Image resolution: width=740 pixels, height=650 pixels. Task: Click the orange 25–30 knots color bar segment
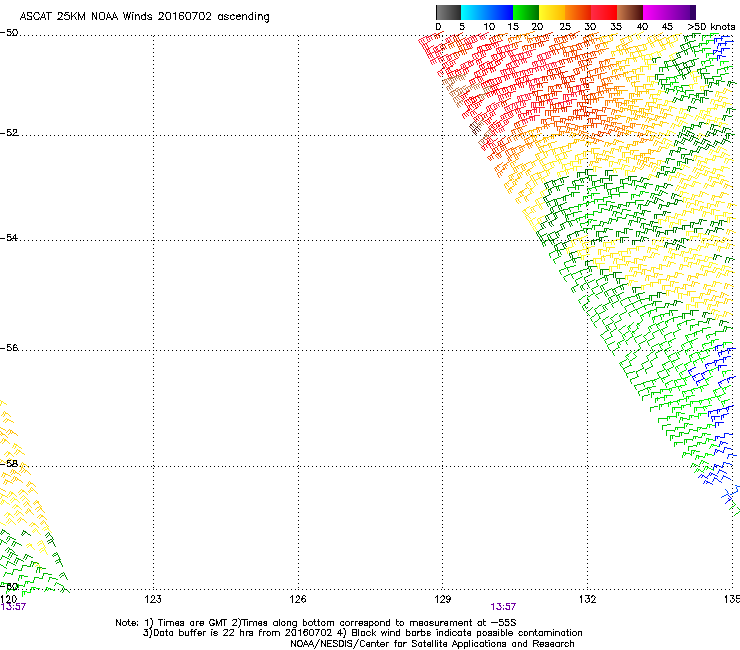click(x=578, y=12)
